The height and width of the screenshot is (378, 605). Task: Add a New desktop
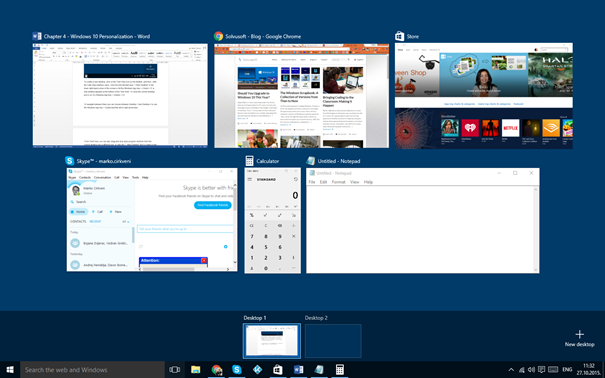pyautogui.click(x=580, y=338)
